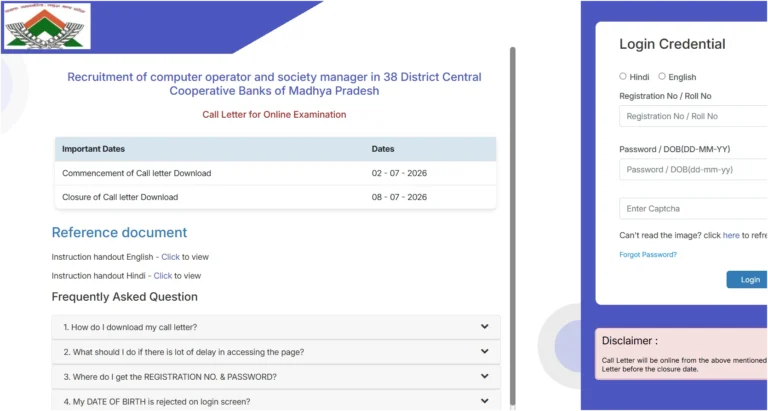This screenshot has height=411, width=768.
Task: Open the Forgot Password? link
Action: coord(648,255)
